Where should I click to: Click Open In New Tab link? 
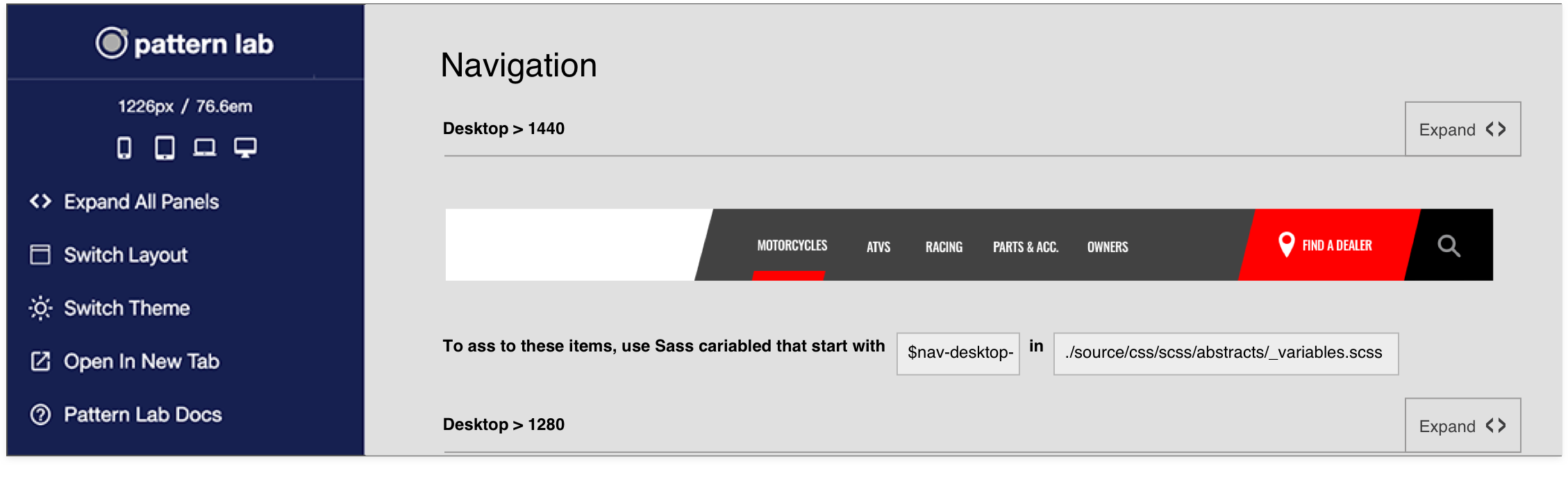coord(124,361)
